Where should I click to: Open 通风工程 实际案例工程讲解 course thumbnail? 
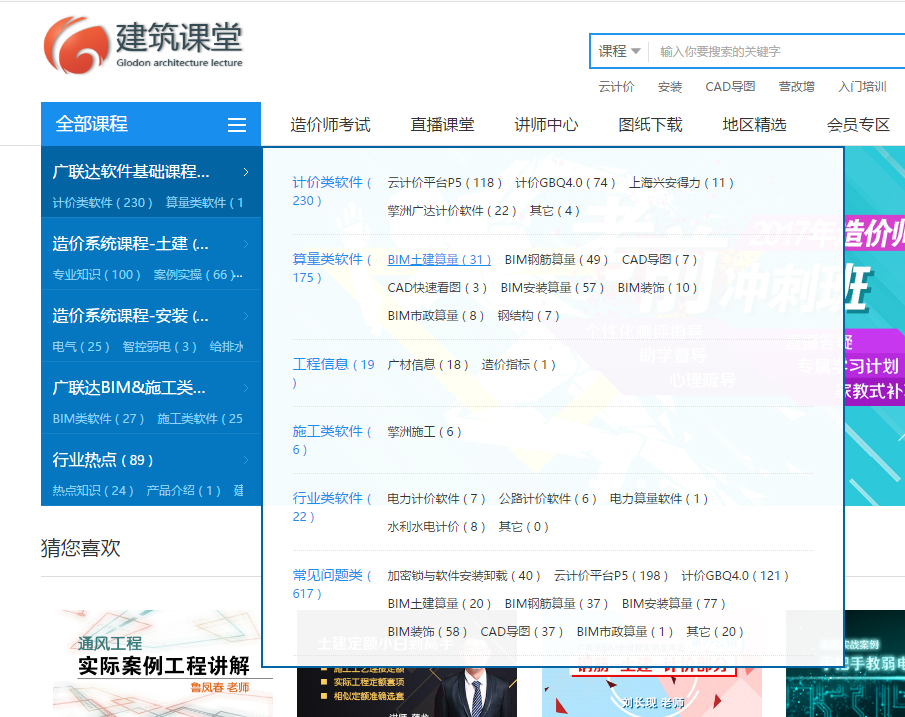coord(163,663)
